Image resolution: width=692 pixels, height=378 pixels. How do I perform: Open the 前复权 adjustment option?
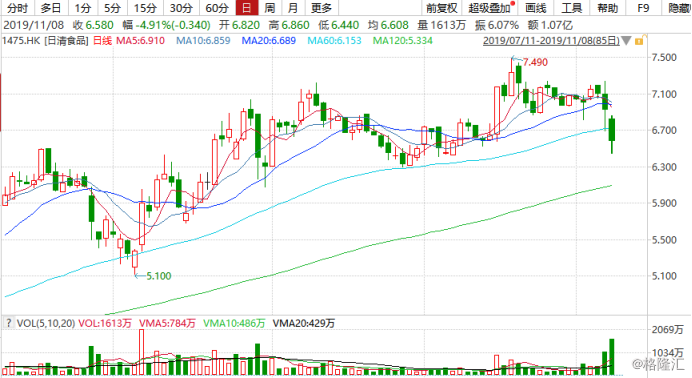441,8
